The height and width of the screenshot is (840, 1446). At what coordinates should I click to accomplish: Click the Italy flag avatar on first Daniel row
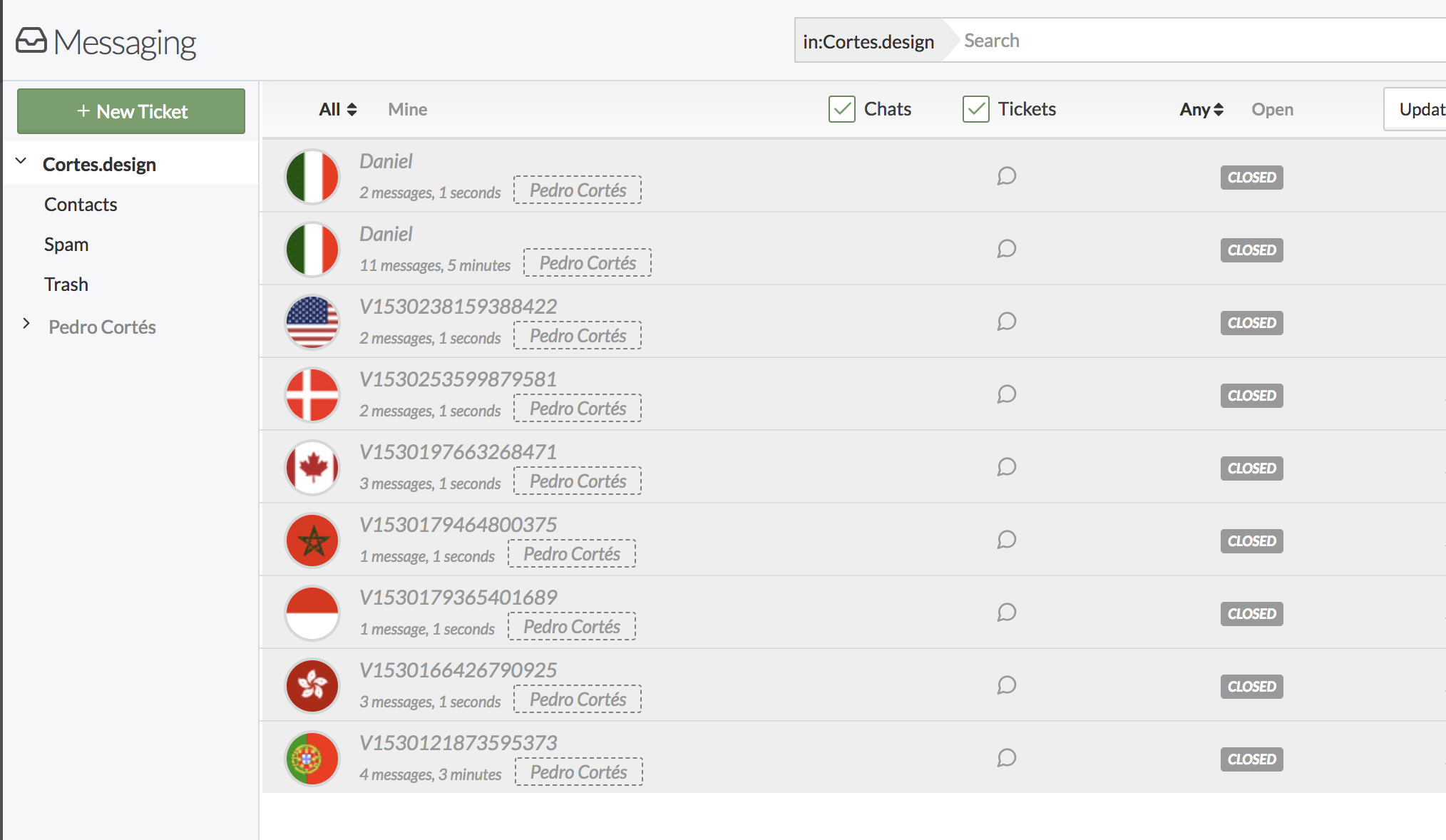[x=312, y=177]
